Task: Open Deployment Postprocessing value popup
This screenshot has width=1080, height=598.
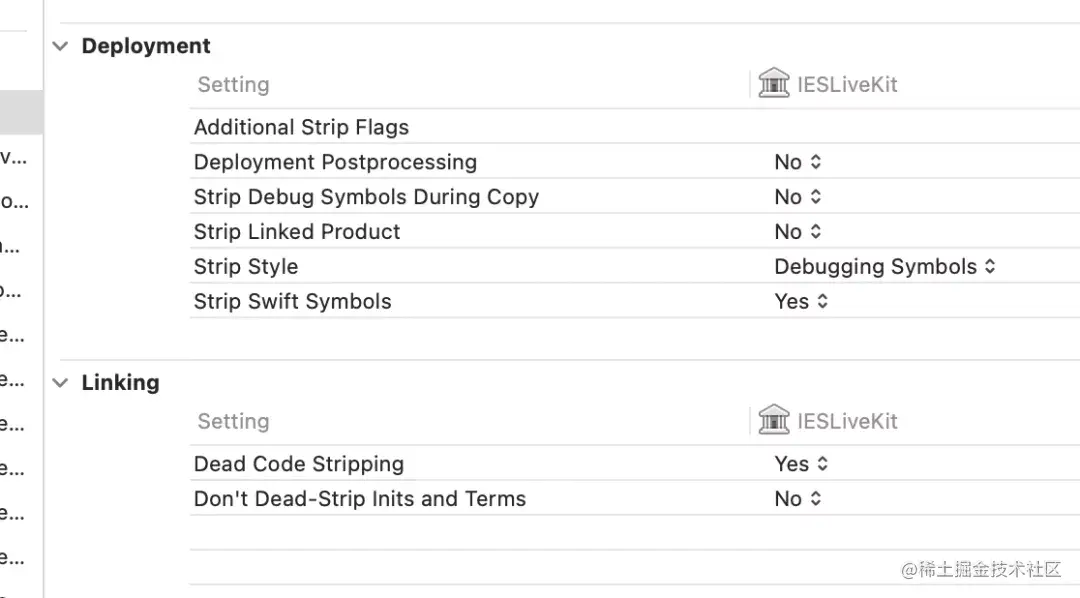Action: (798, 162)
